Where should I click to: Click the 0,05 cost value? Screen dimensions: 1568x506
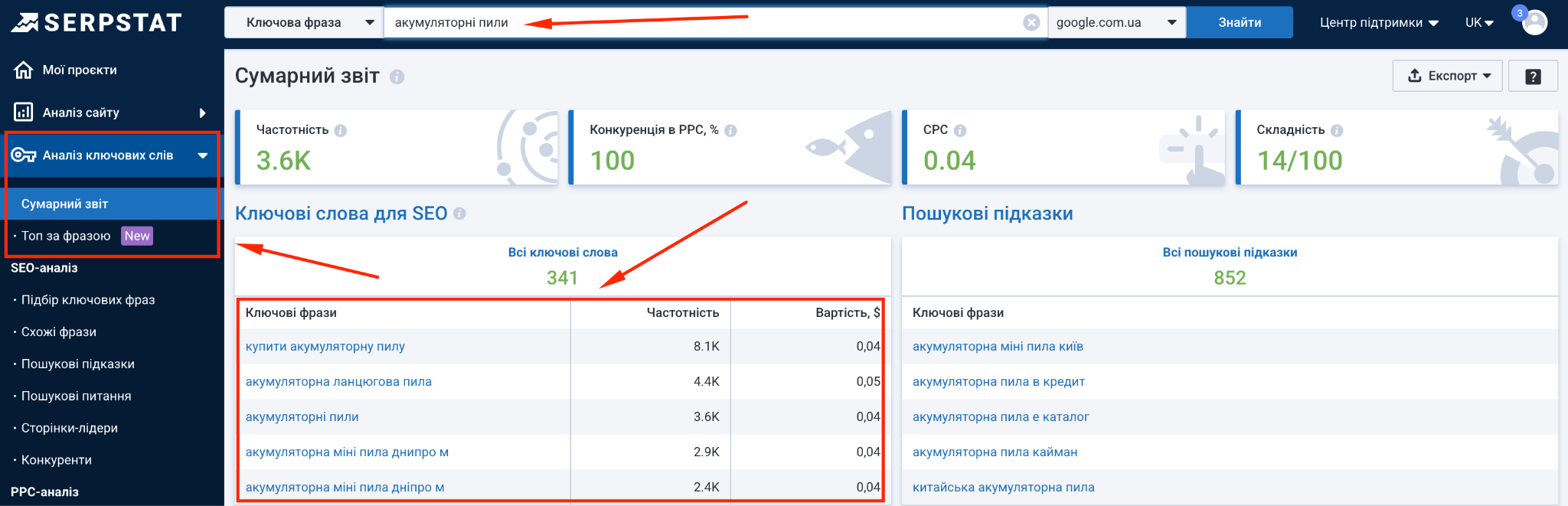(x=868, y=382)
